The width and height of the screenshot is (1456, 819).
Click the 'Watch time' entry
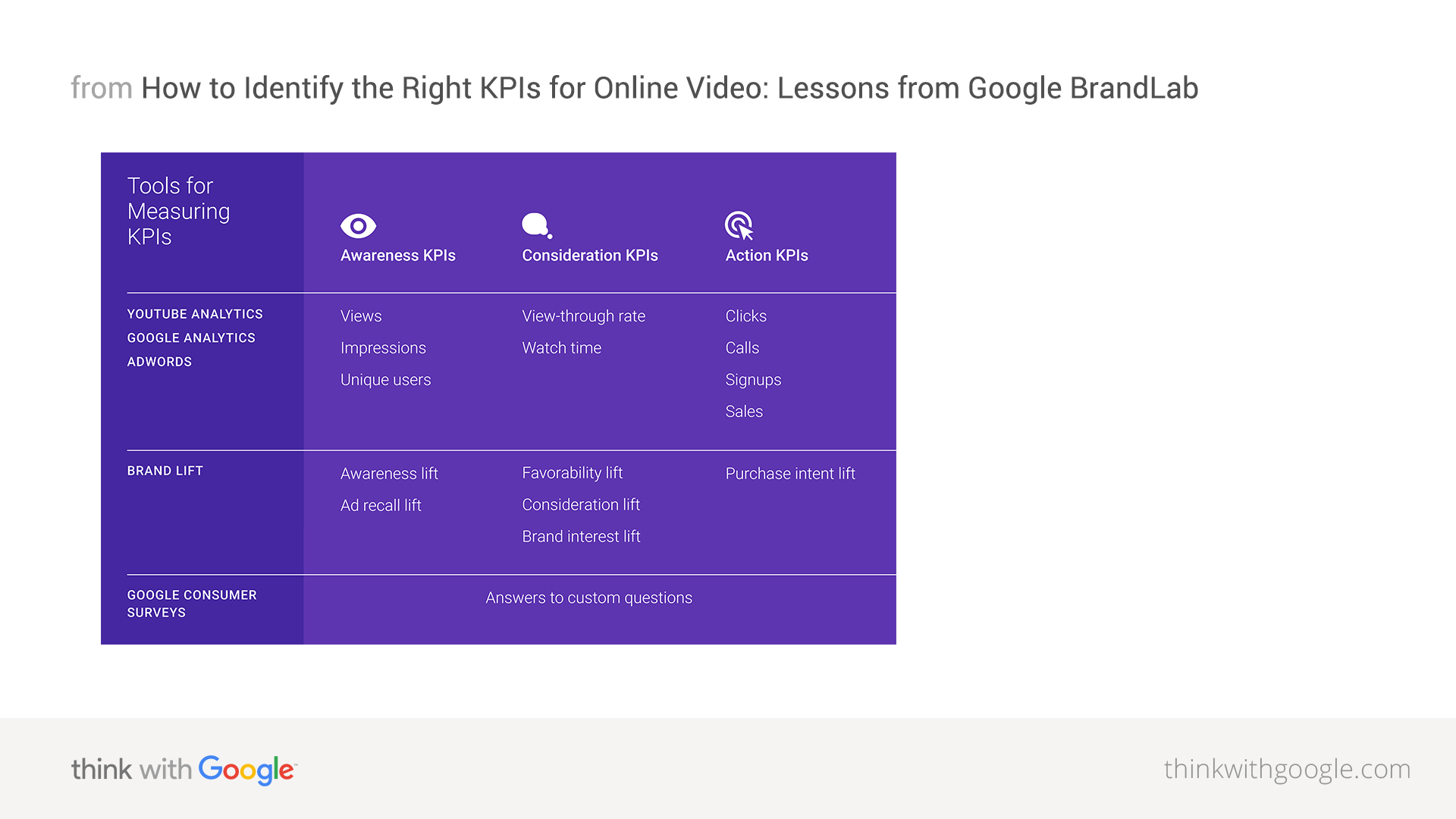[562, 348]
